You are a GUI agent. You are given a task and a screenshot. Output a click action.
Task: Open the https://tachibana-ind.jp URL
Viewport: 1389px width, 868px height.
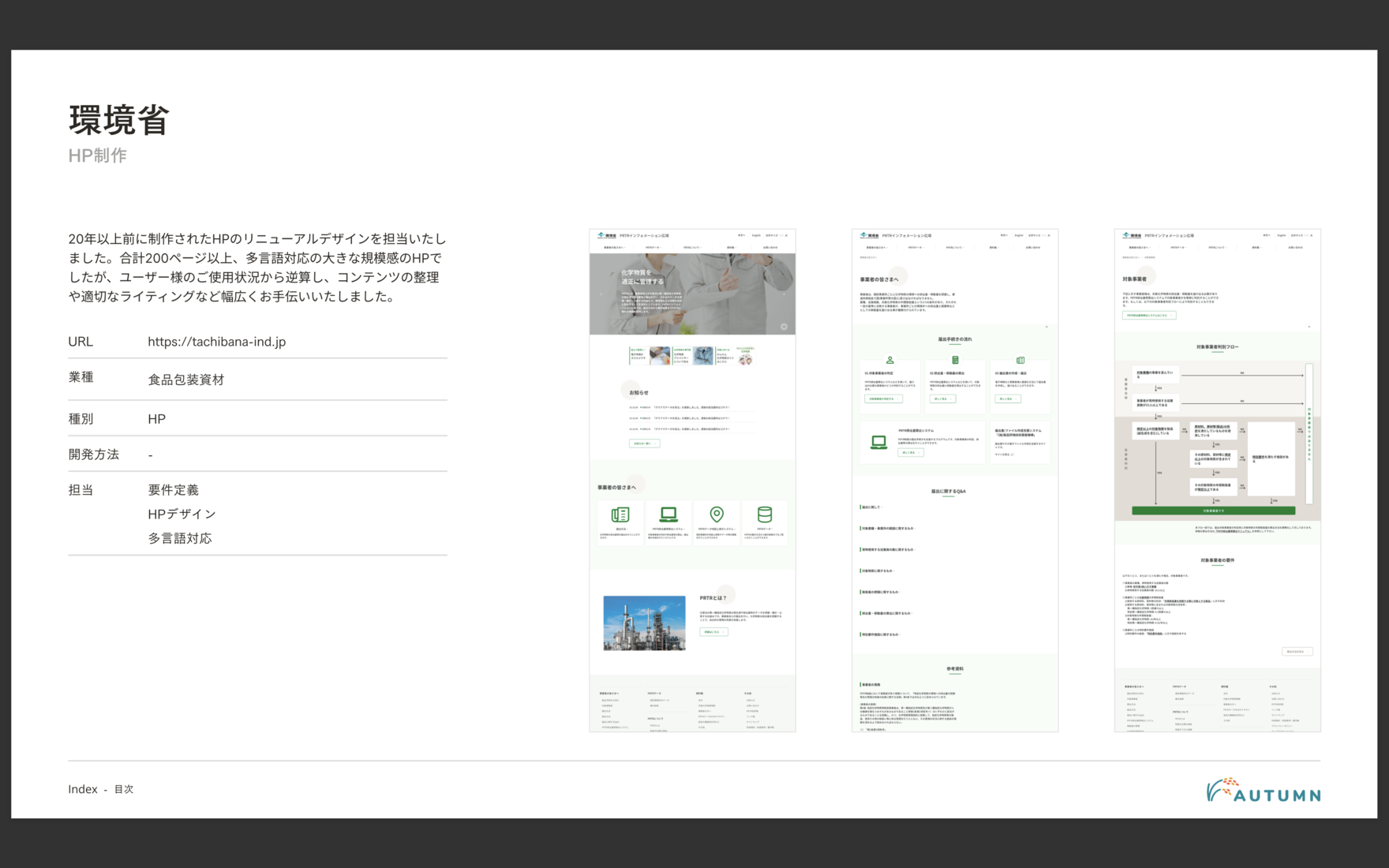[x=216, y=342]
